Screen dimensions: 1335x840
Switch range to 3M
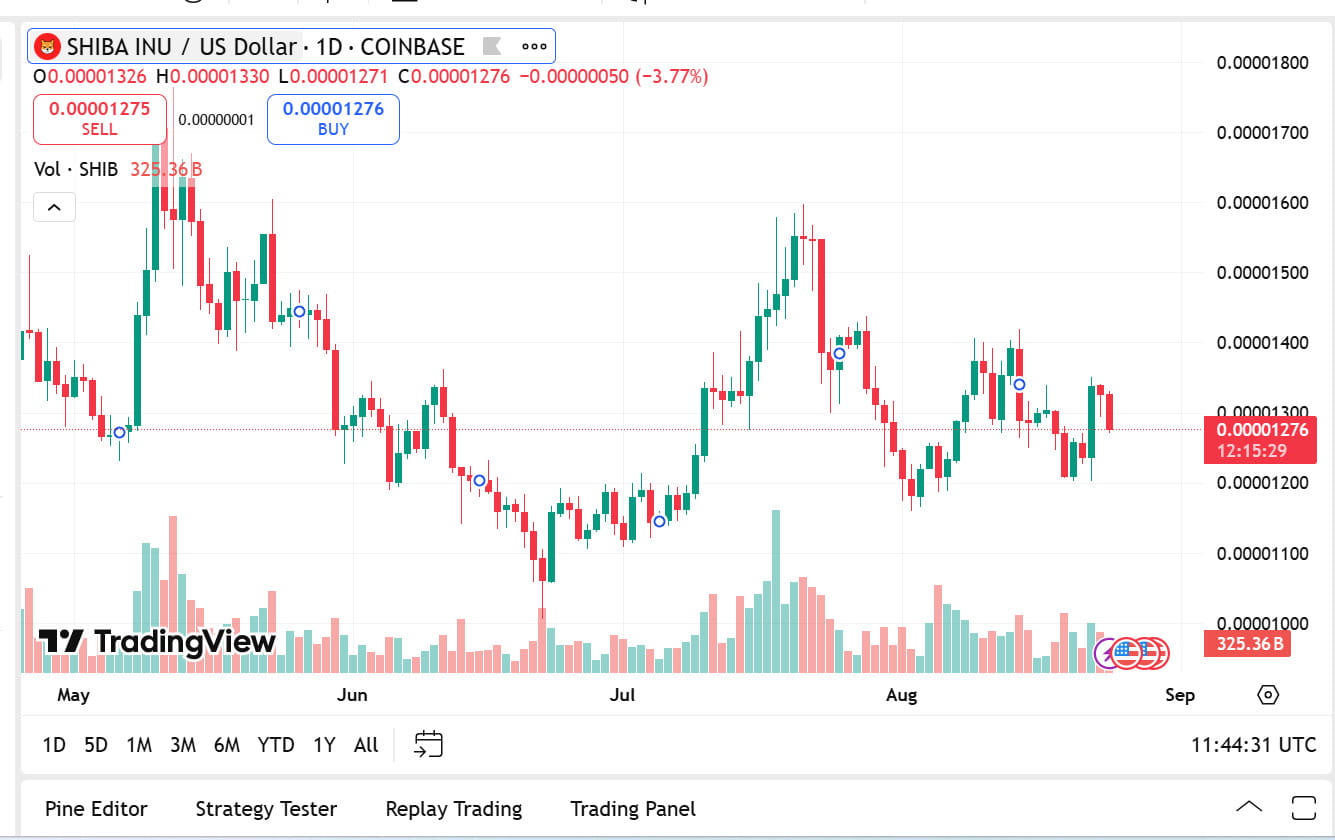[x=183, y=745]
